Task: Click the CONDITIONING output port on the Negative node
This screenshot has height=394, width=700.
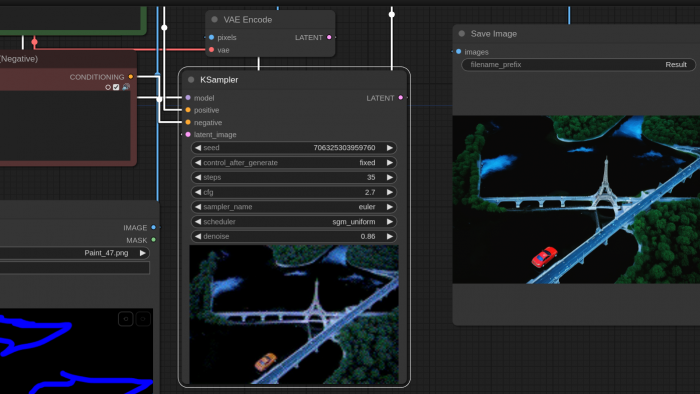Action: 131,77
